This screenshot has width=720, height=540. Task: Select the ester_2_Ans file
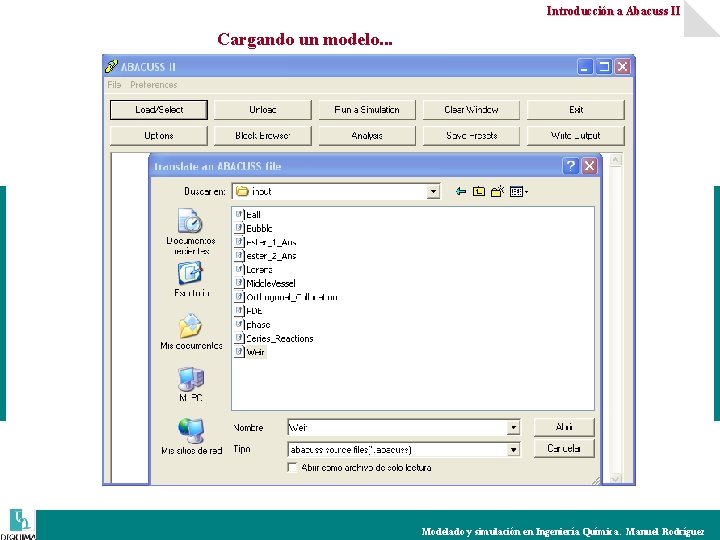tap(265, 256)
